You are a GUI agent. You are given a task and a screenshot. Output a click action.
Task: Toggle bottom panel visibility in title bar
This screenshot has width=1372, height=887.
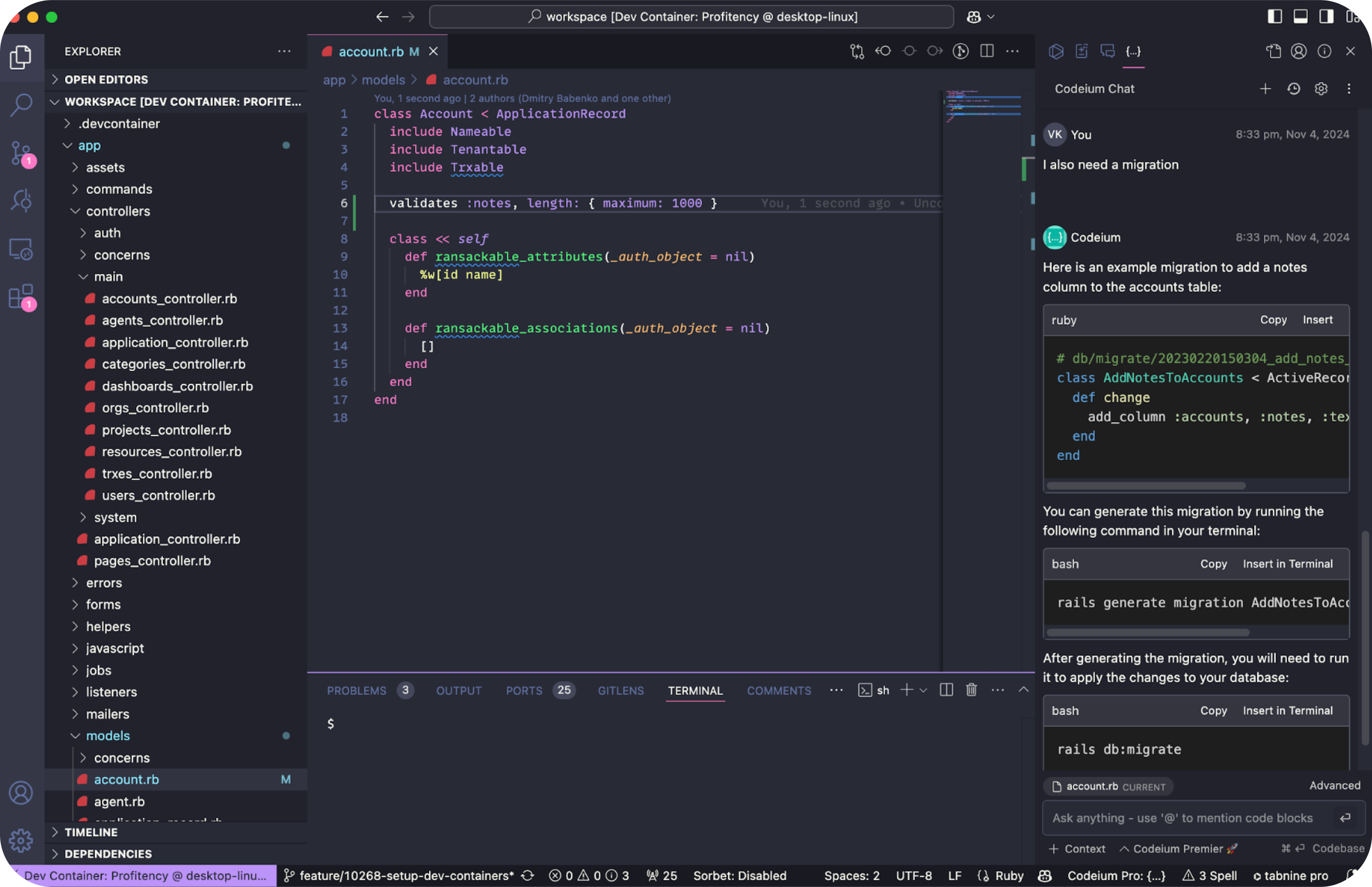tap(1300, 17)
